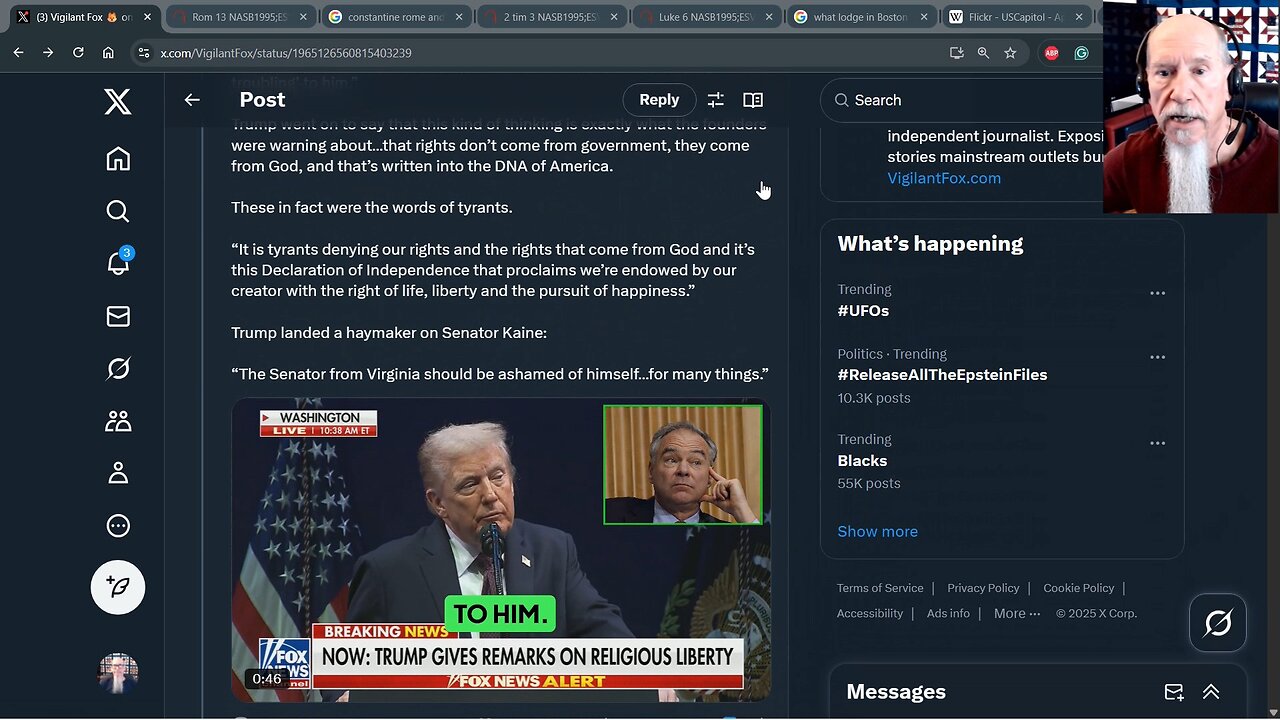Screen dimensions: 1280x720
Task: Open the More circle ellipsis in sidebar
Action: point(118,526)
